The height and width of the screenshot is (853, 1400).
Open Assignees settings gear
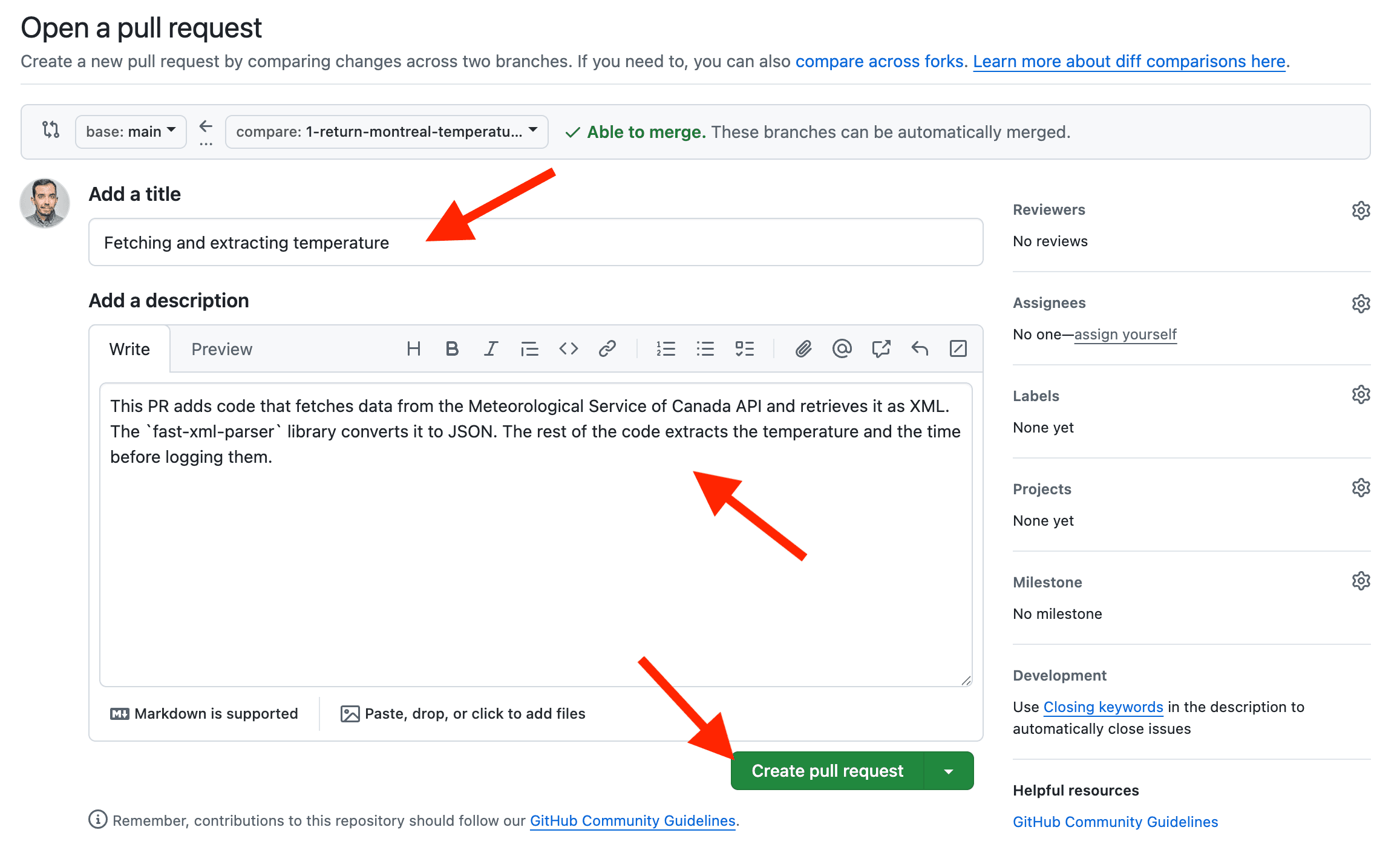click(1361, 304)
